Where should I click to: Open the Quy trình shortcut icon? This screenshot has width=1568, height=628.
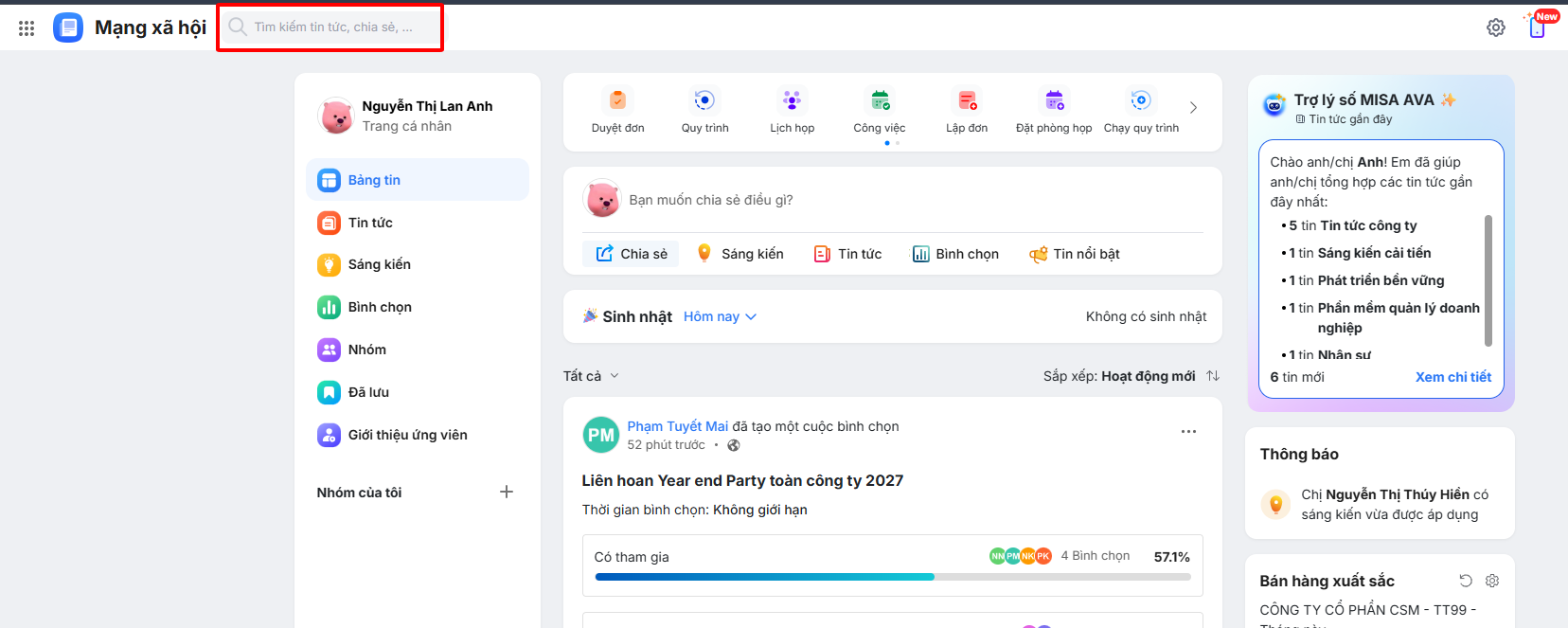click(704, 100)
